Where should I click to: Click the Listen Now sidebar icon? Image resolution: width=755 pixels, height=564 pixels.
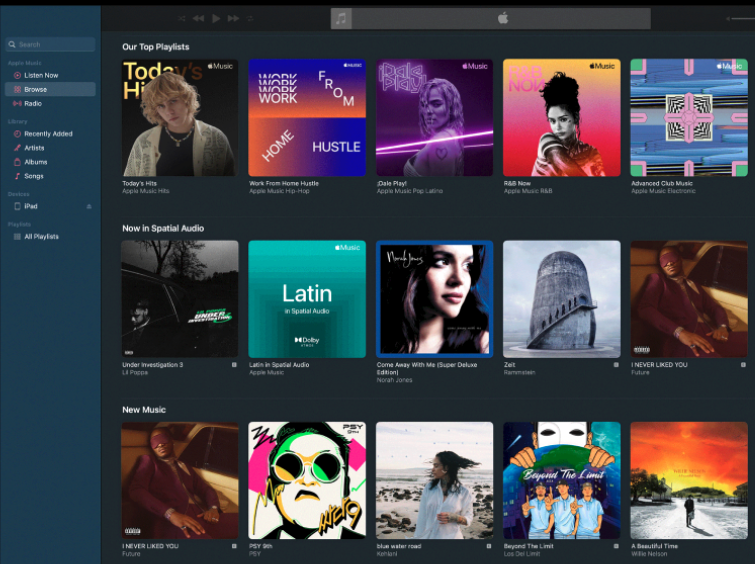coord(17,75)
